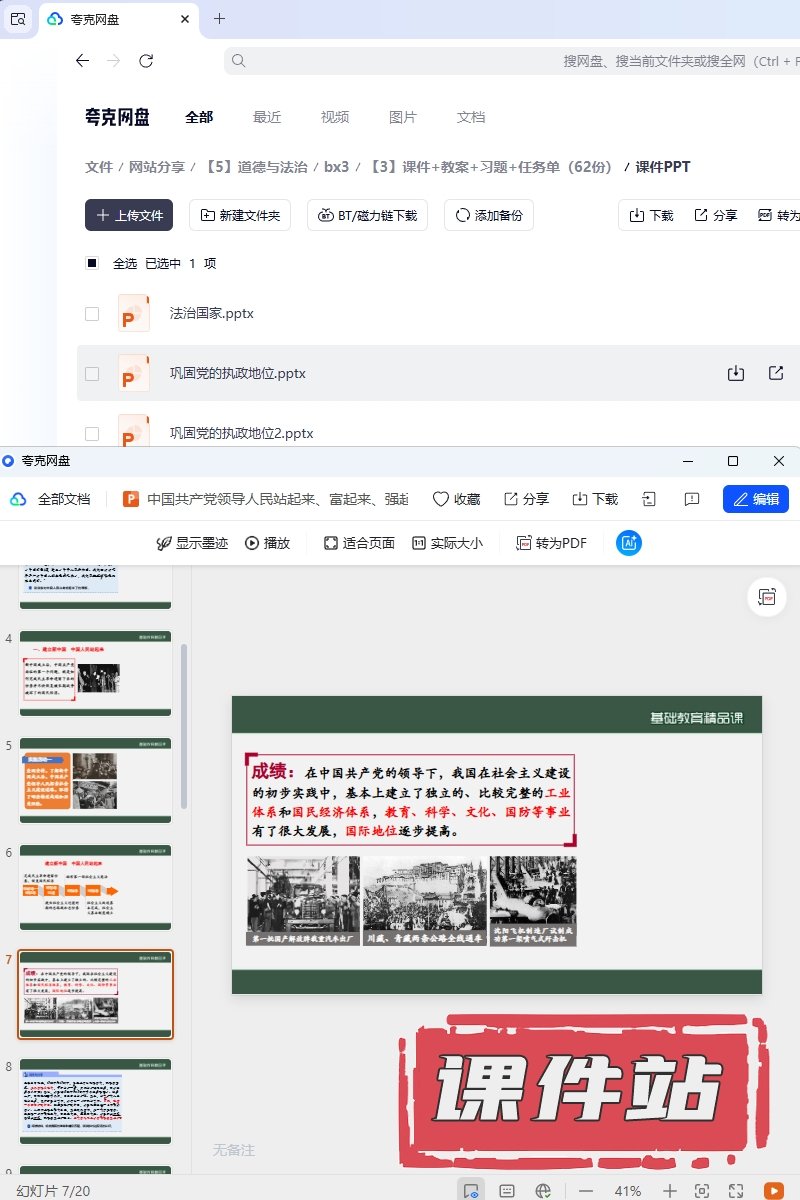
Task: Click the download icon on the 巩固党的执政地位.pptx row
Action: 736,373
